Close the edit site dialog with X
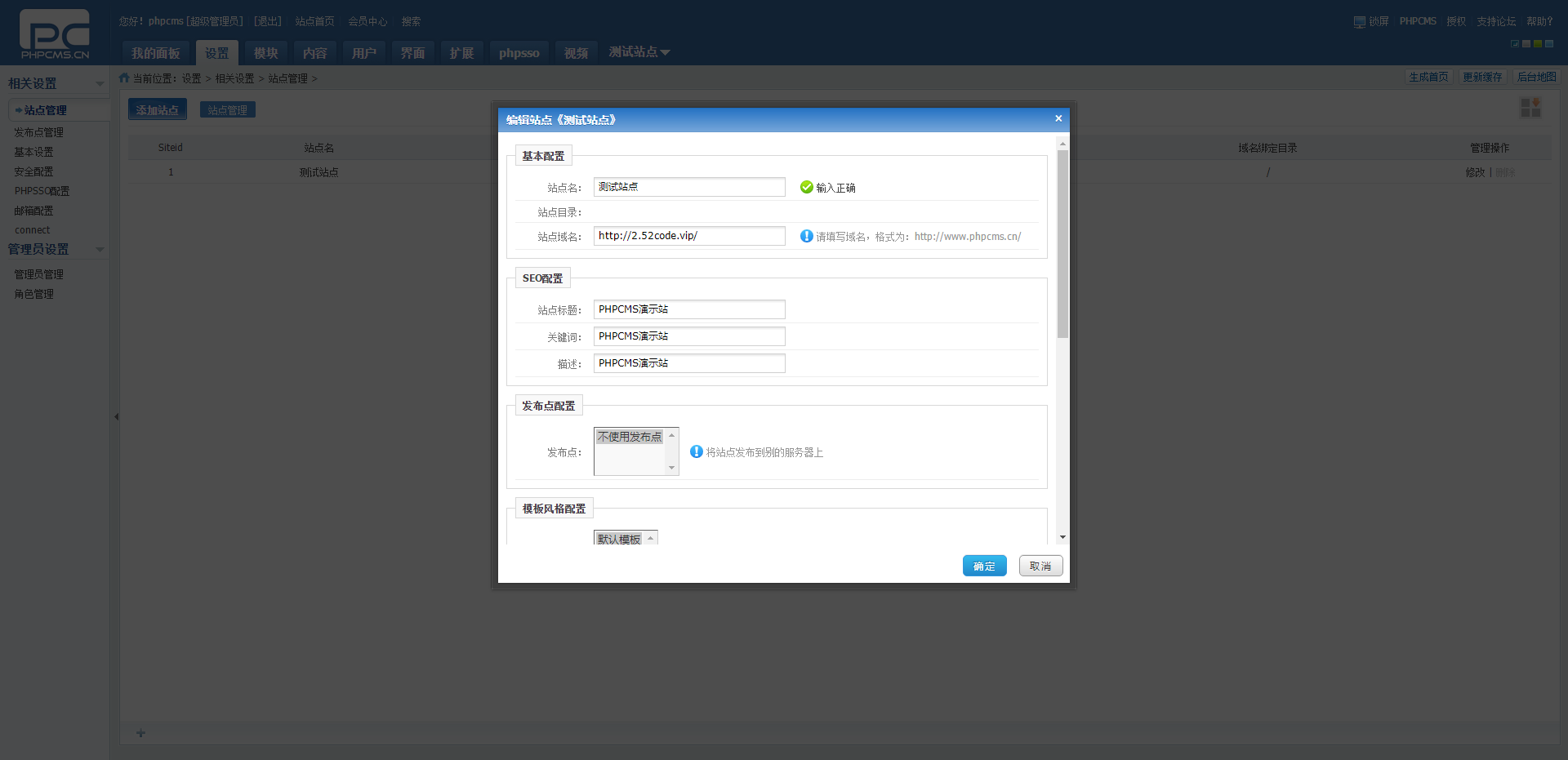This screenshot has width=1568, height=760. (x=1058, y=119)
